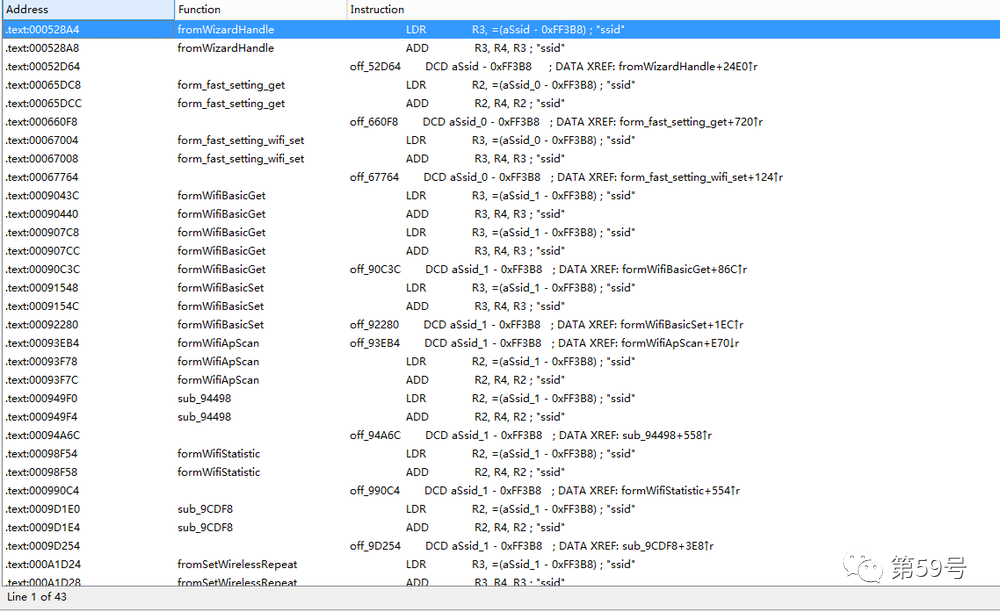Select the off_92280 DCD row
Image resolution: width=1000 pixels, height=612 pixels.
pos(501,325)
